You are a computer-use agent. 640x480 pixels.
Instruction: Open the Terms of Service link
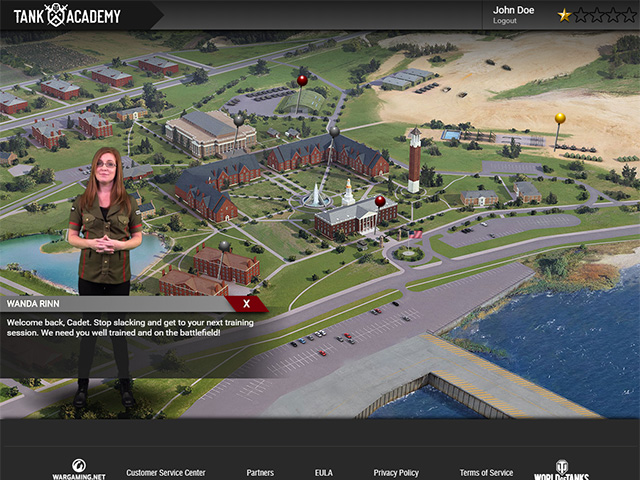(x=486, y=472)
